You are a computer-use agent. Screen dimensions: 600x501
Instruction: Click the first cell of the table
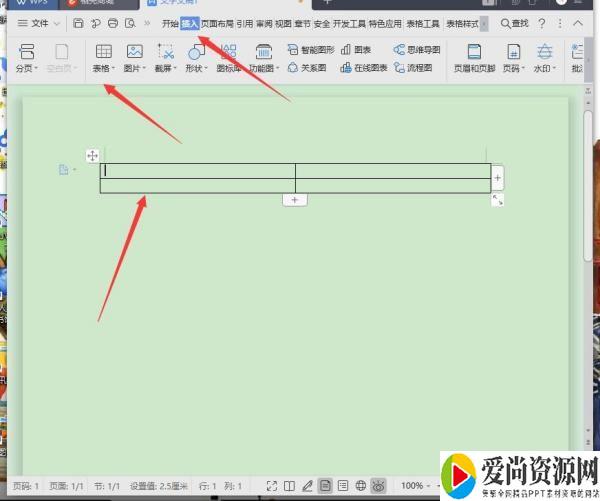[198, 171]
